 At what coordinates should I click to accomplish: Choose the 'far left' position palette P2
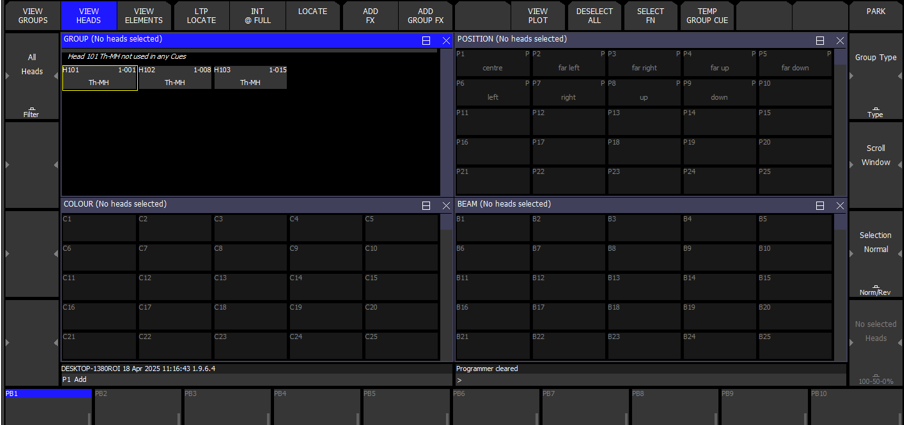pos(567,63)
